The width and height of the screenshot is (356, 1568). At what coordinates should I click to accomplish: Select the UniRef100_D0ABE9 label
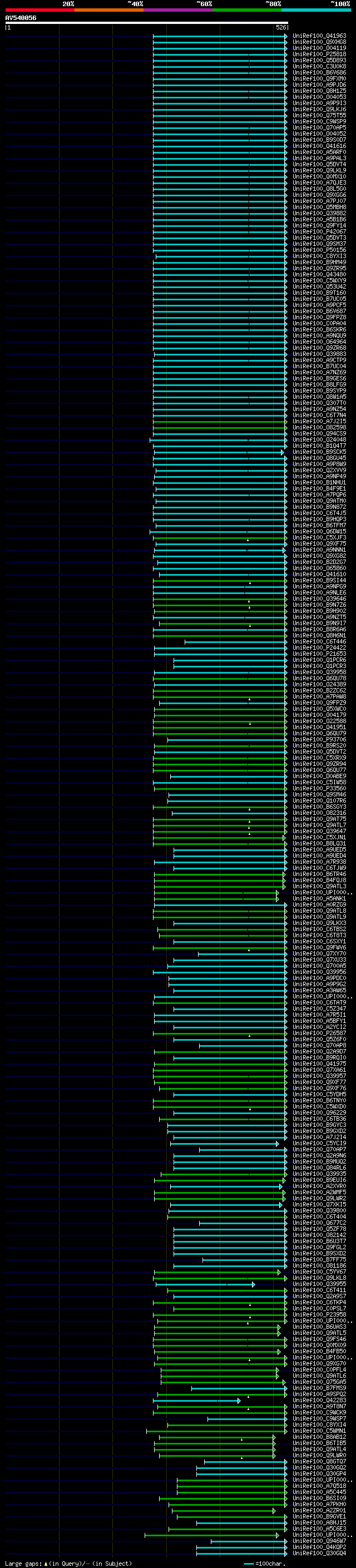pyautogui.click(x=319, y=776)
